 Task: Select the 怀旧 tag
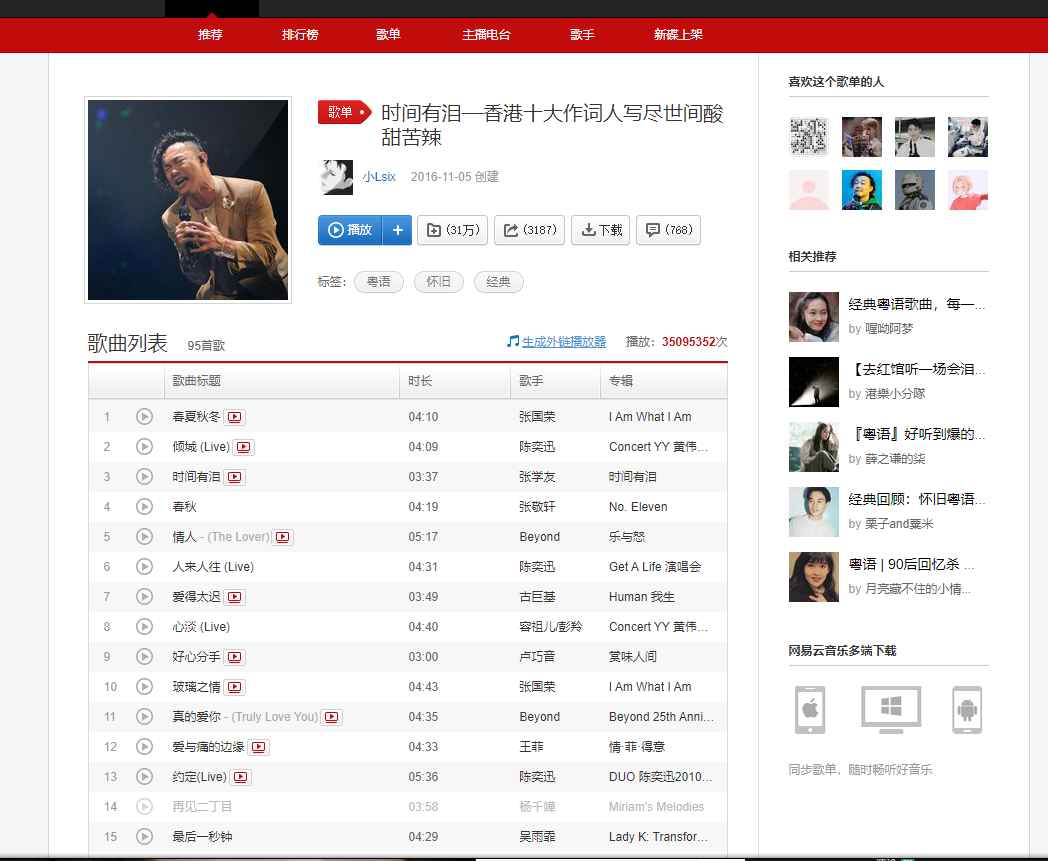tap(438, 282)
